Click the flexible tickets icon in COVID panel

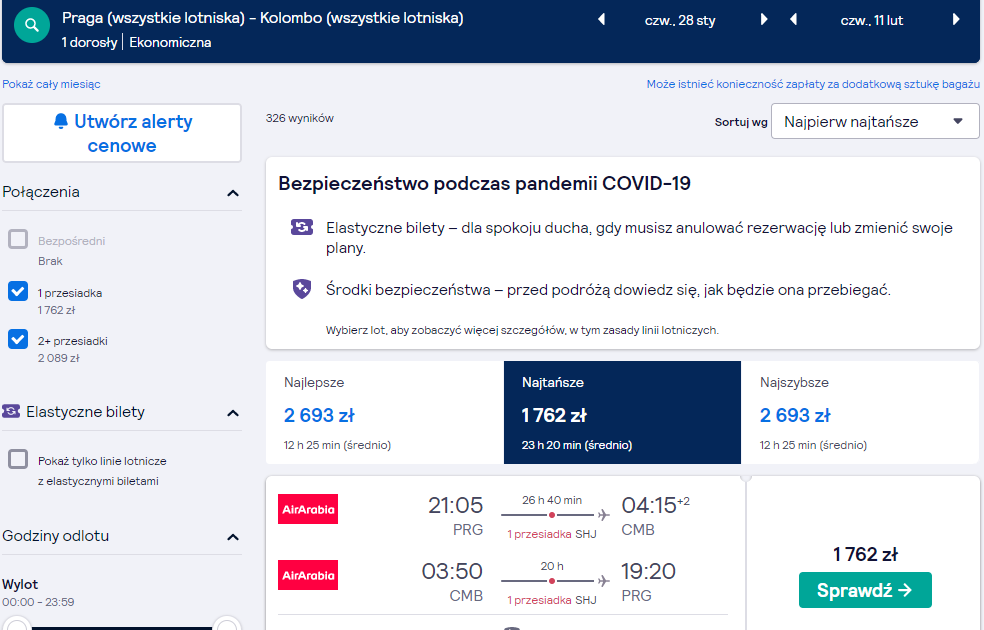(x=302, y=227)
